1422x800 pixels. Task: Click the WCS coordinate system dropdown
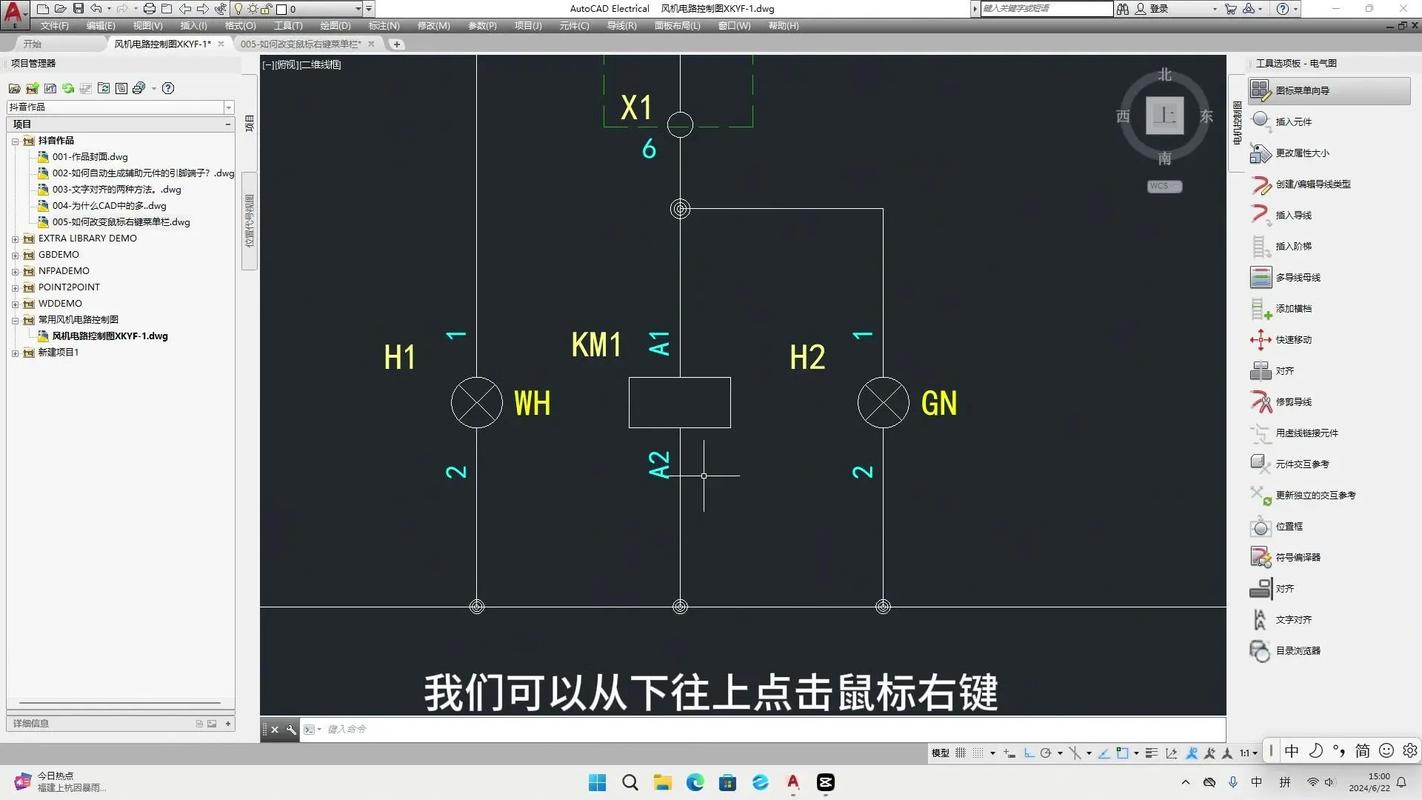1165,186
